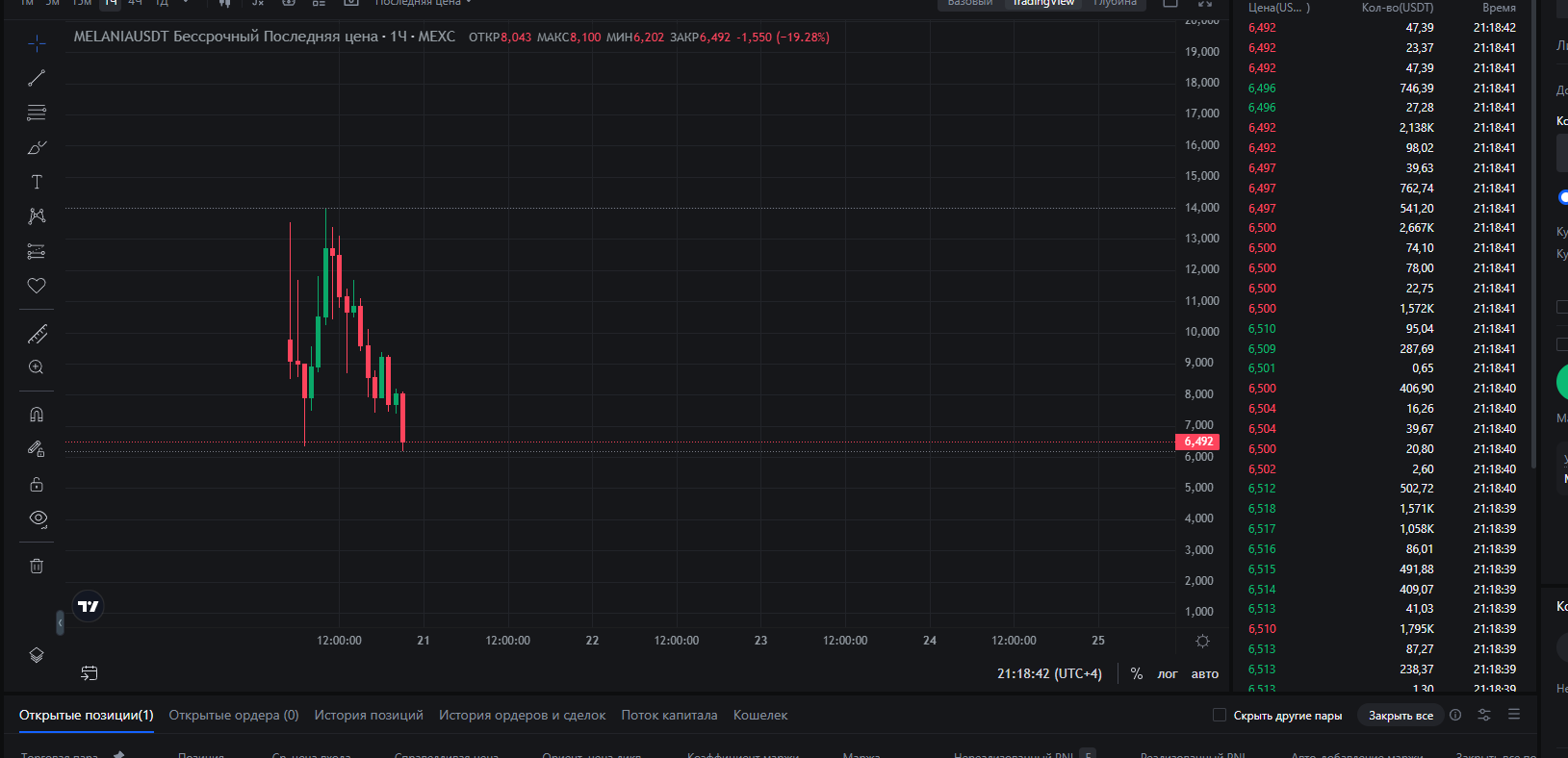Click the trade row with quantity 287,69

[x=1382, y=349]
